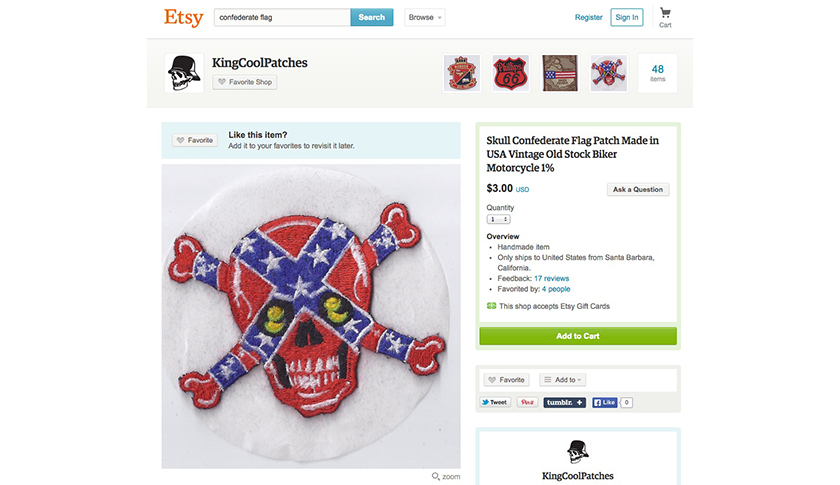The height and width of the screenshot is (485, 840).
Task: Click the Facebook Like button
Action: click(604, 402)
